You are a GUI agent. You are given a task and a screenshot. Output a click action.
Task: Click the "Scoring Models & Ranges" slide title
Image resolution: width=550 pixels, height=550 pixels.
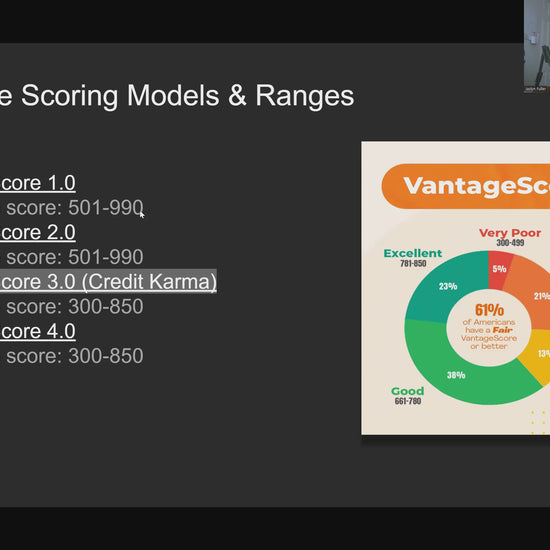point(188,95)
